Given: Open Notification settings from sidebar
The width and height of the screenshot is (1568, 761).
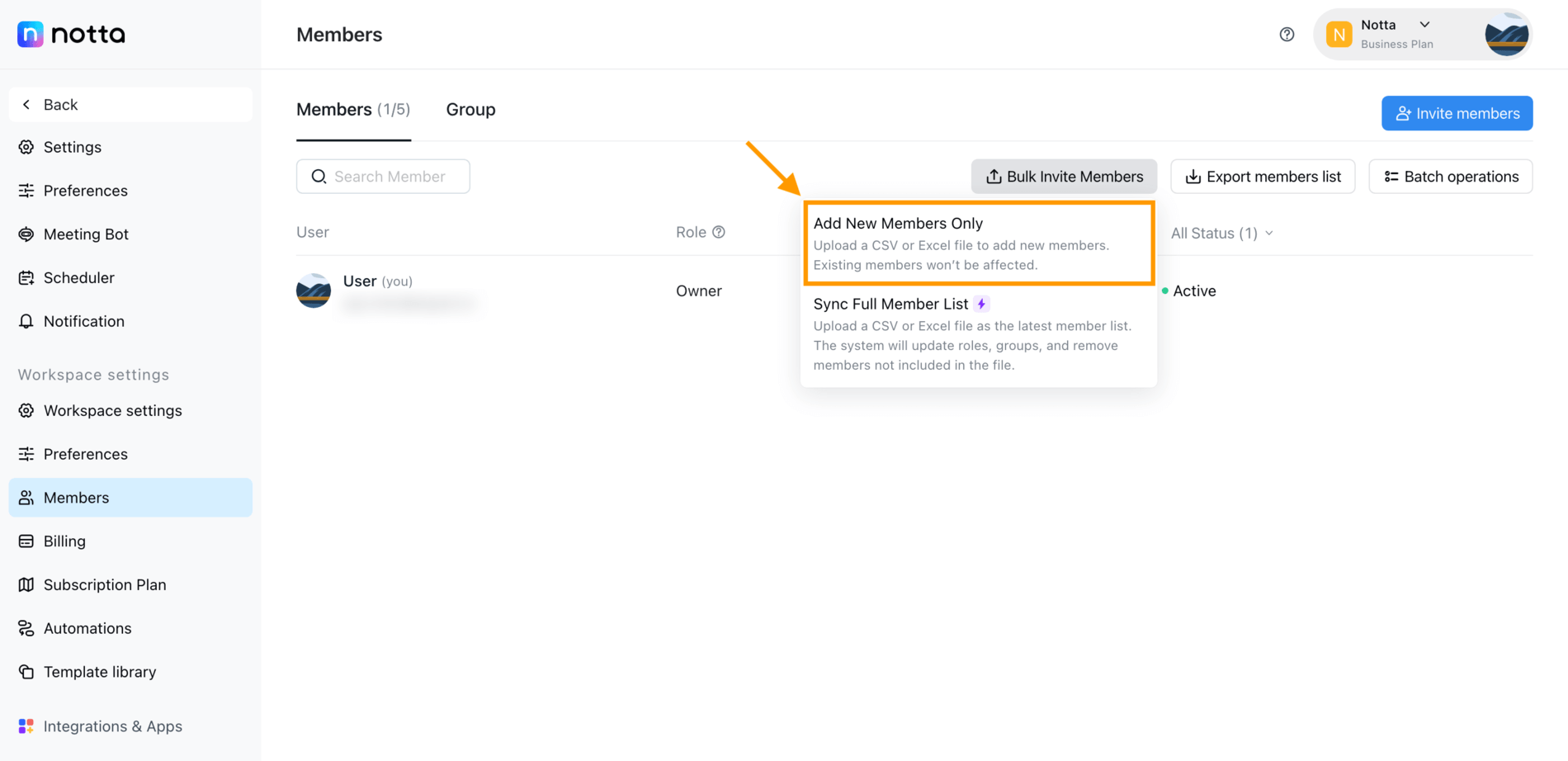Looking at the screenshot, I should 130,321.
